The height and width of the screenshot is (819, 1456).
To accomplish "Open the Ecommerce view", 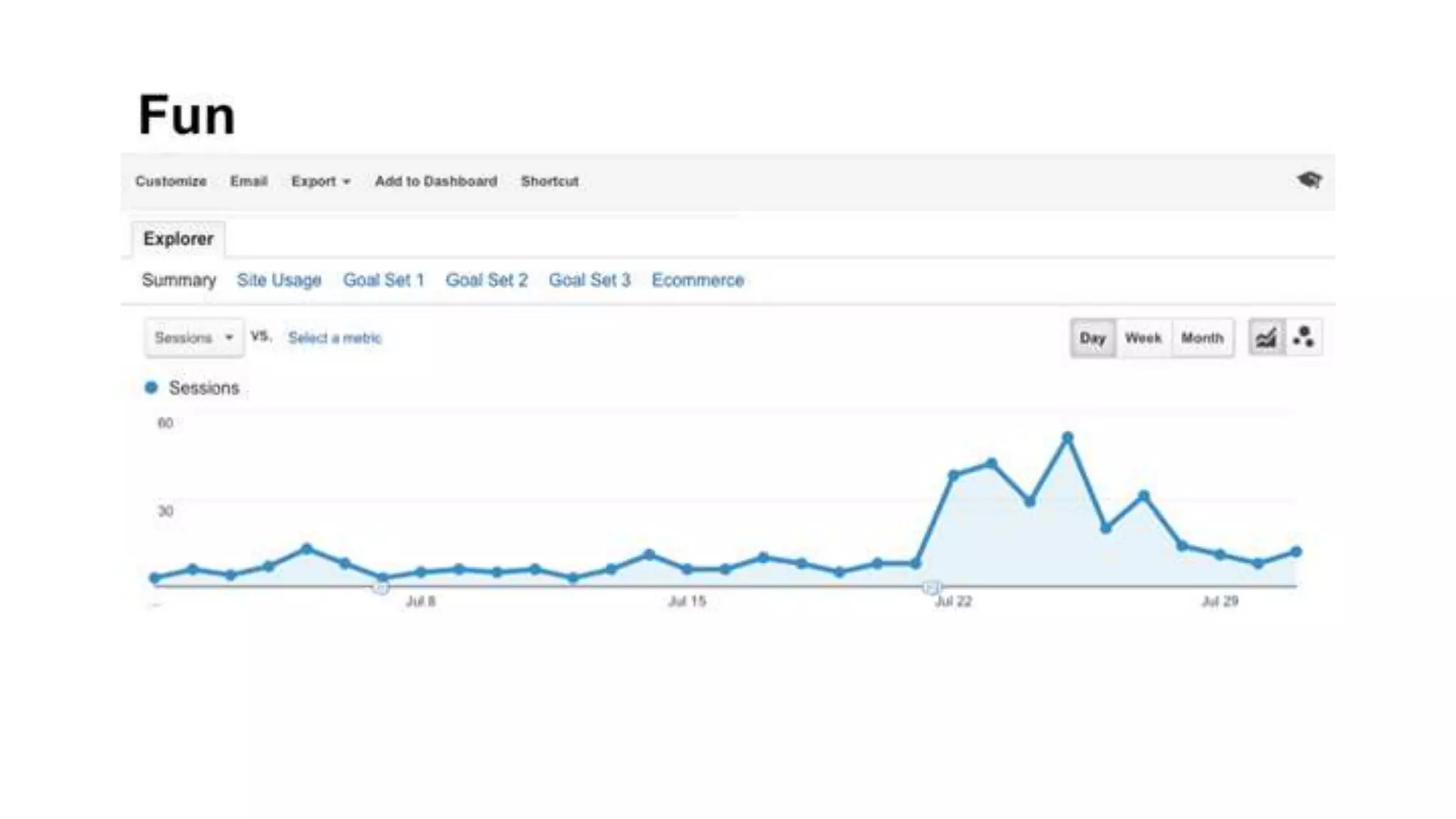I will [x=697, y=280].
